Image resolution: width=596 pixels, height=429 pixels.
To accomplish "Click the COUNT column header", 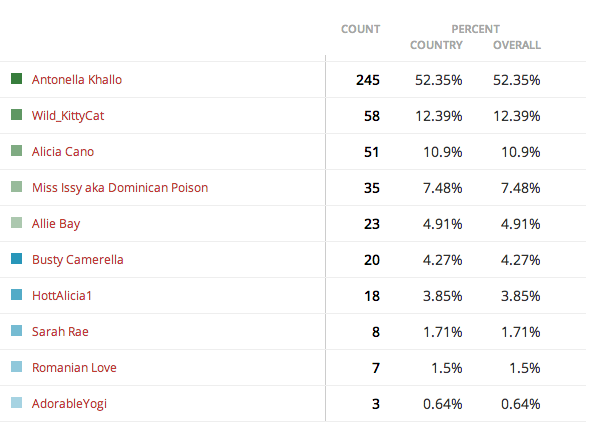I will pos(360,29).
